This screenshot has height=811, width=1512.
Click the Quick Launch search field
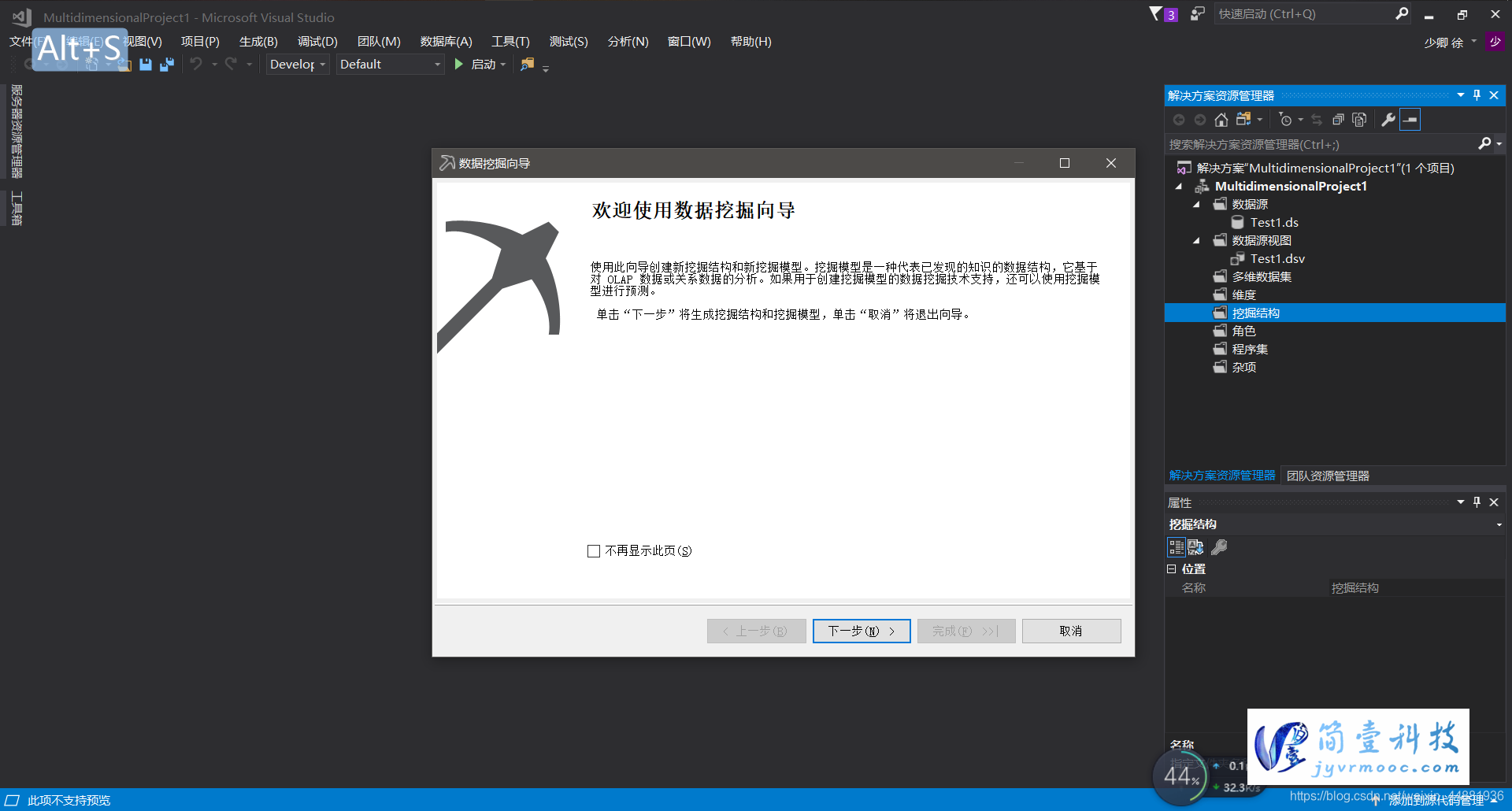(1303, 13)
